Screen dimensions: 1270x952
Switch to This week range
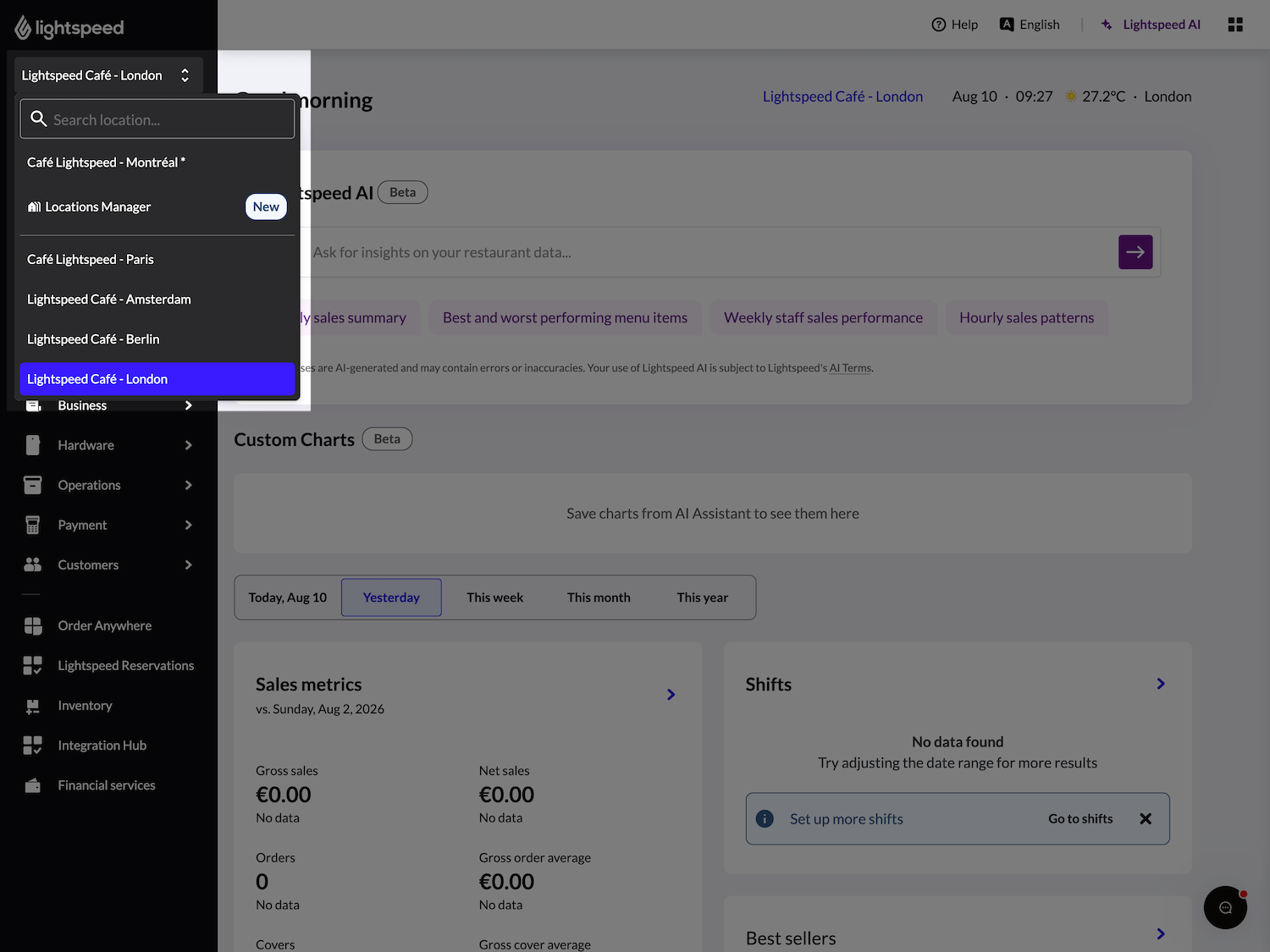coord(495,597)
